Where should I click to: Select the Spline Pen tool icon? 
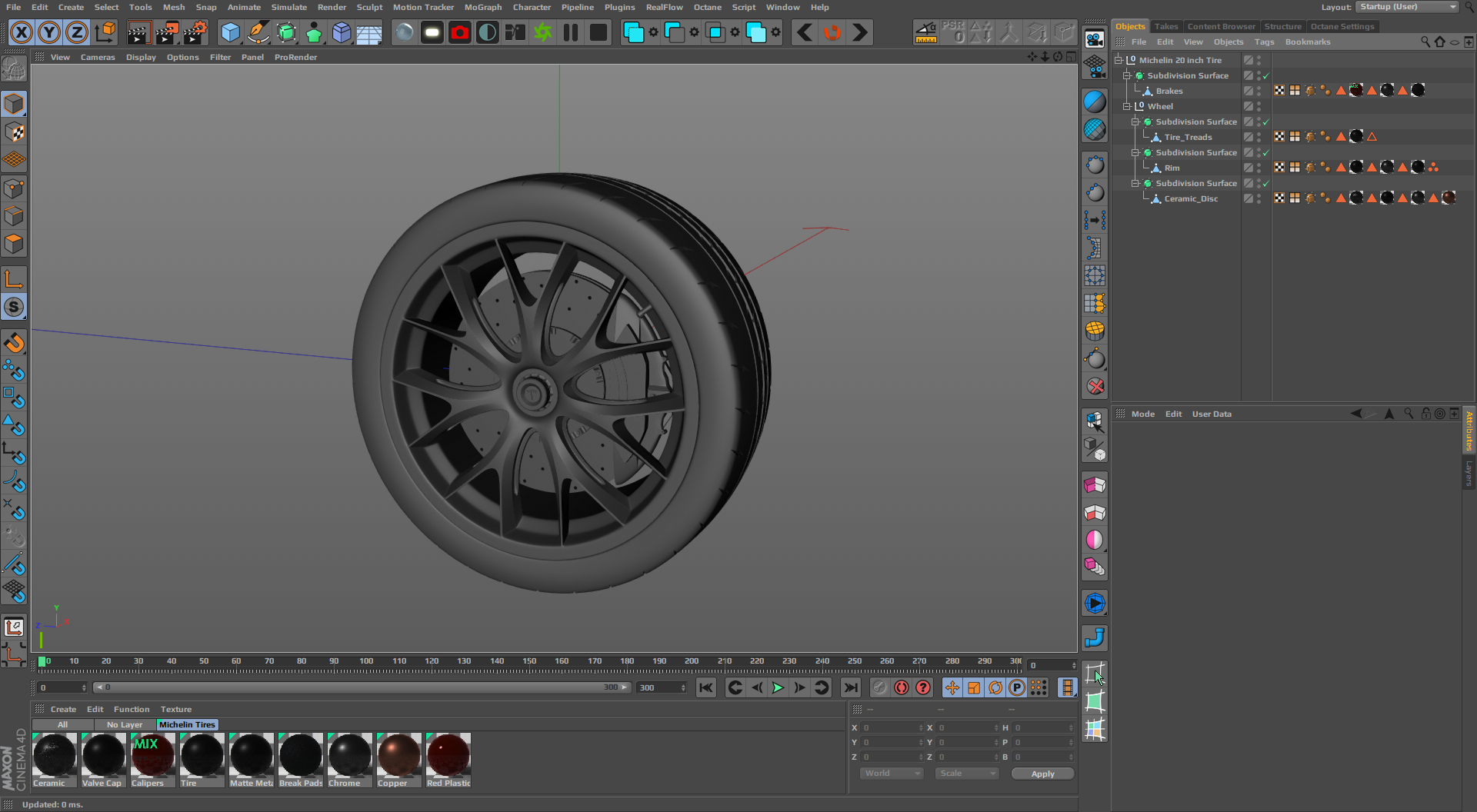258,32
